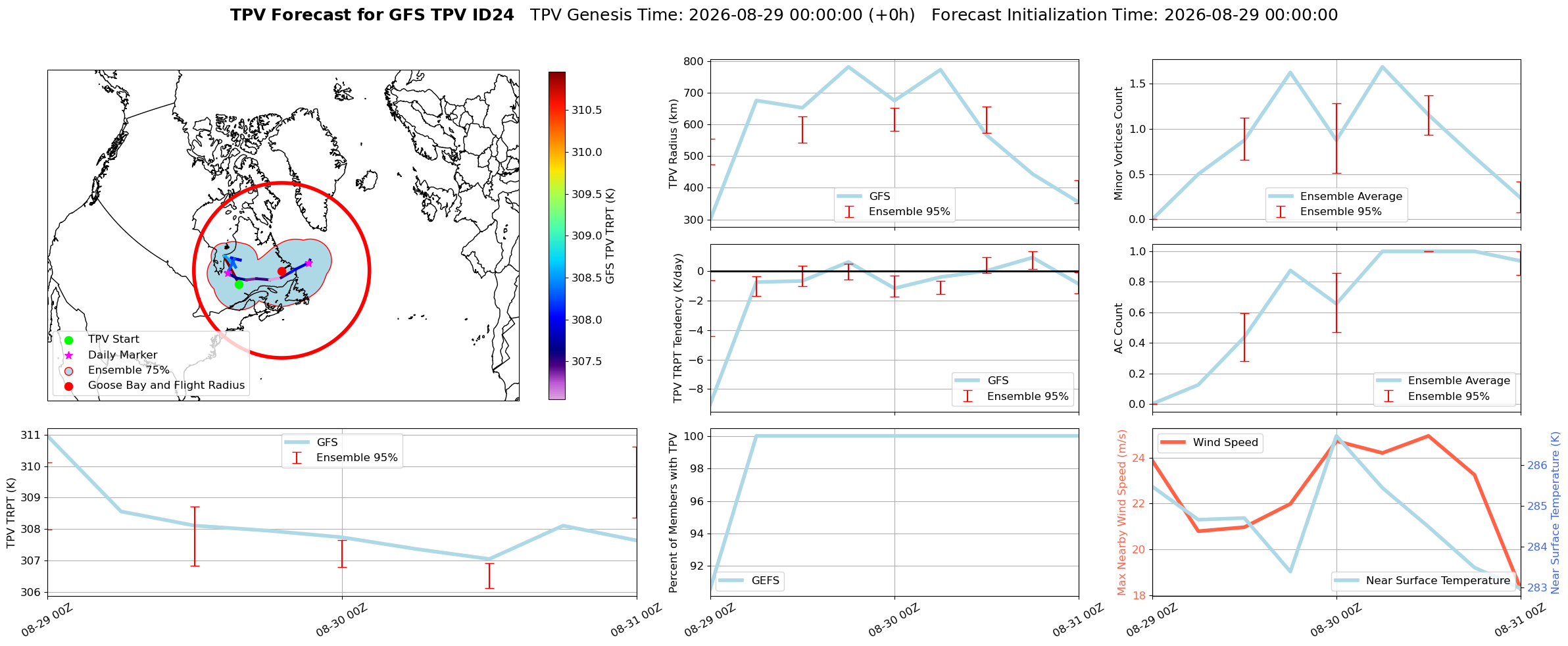Viewport: 1568px width, 646px height.
Task: Click the '286' tick on surface temperature axis
Action: click(x=1536, y=466)
